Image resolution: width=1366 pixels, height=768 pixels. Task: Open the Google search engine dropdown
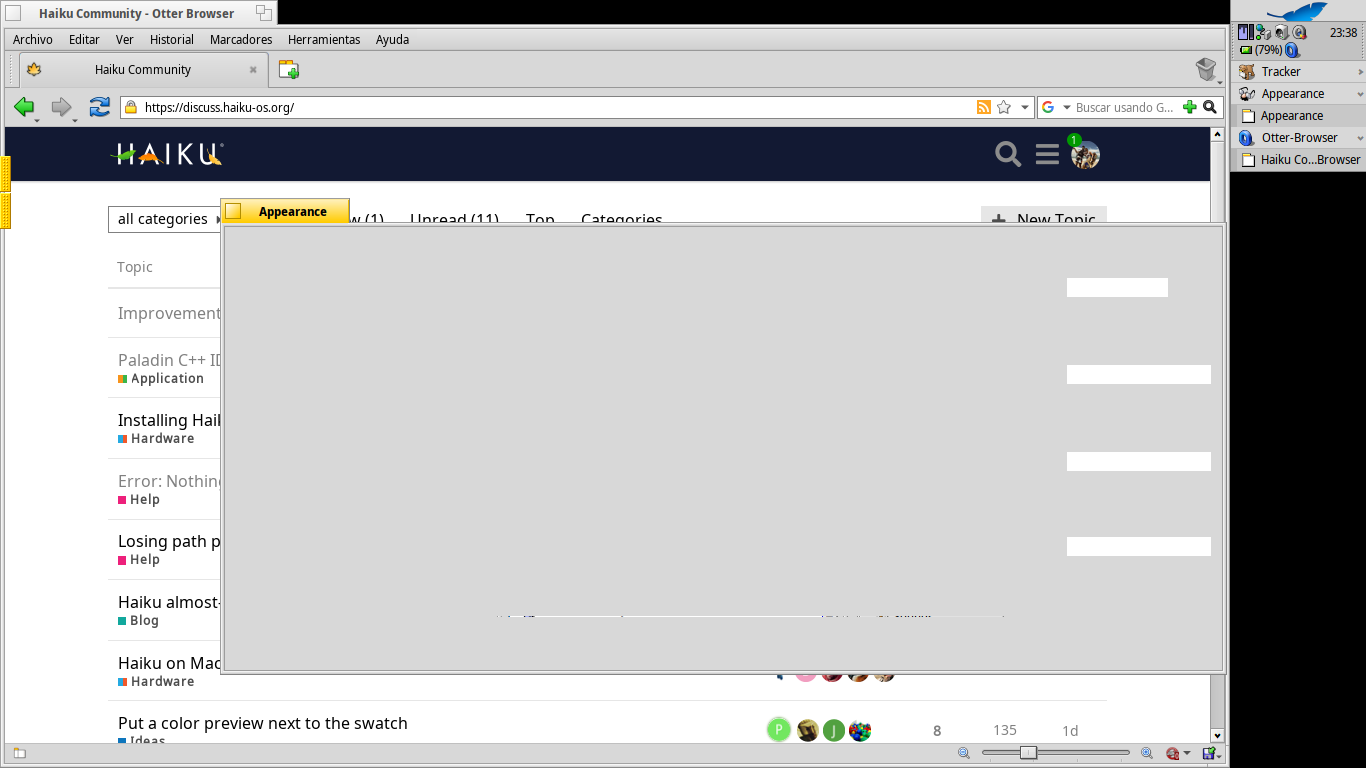coord(1066,107)
